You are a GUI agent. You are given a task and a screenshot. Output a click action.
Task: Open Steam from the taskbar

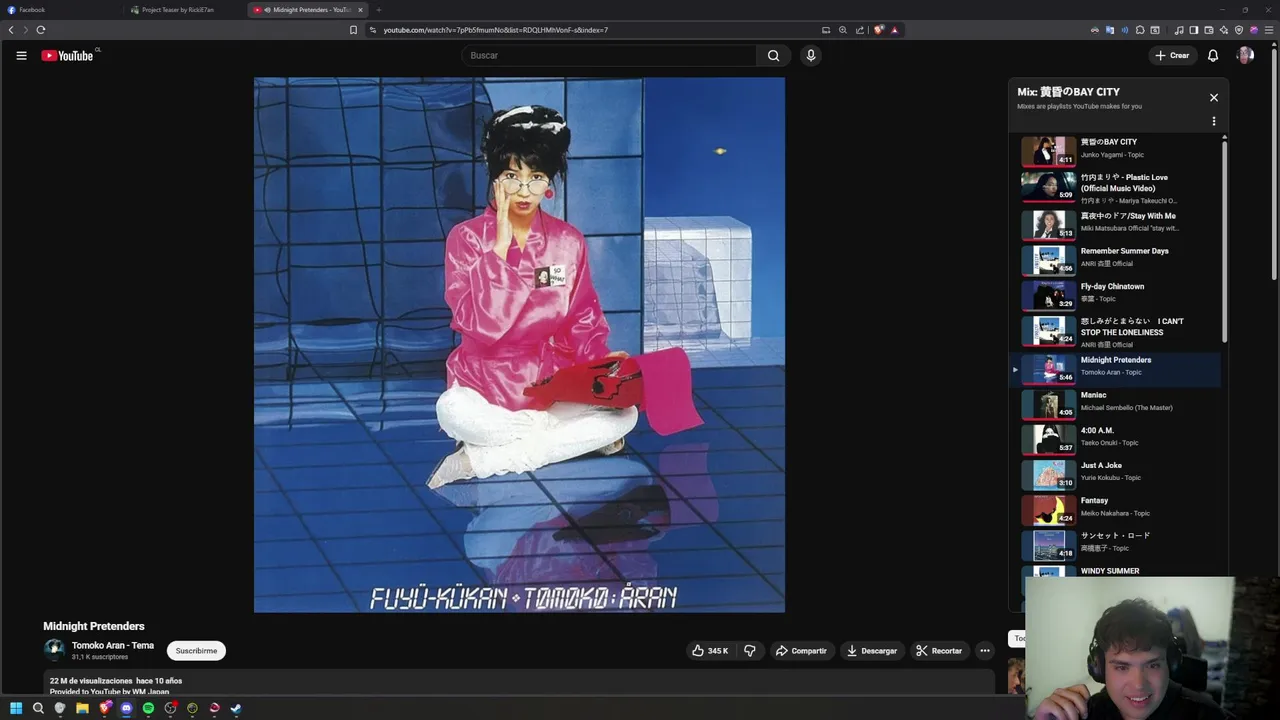[x=236, y=708]
